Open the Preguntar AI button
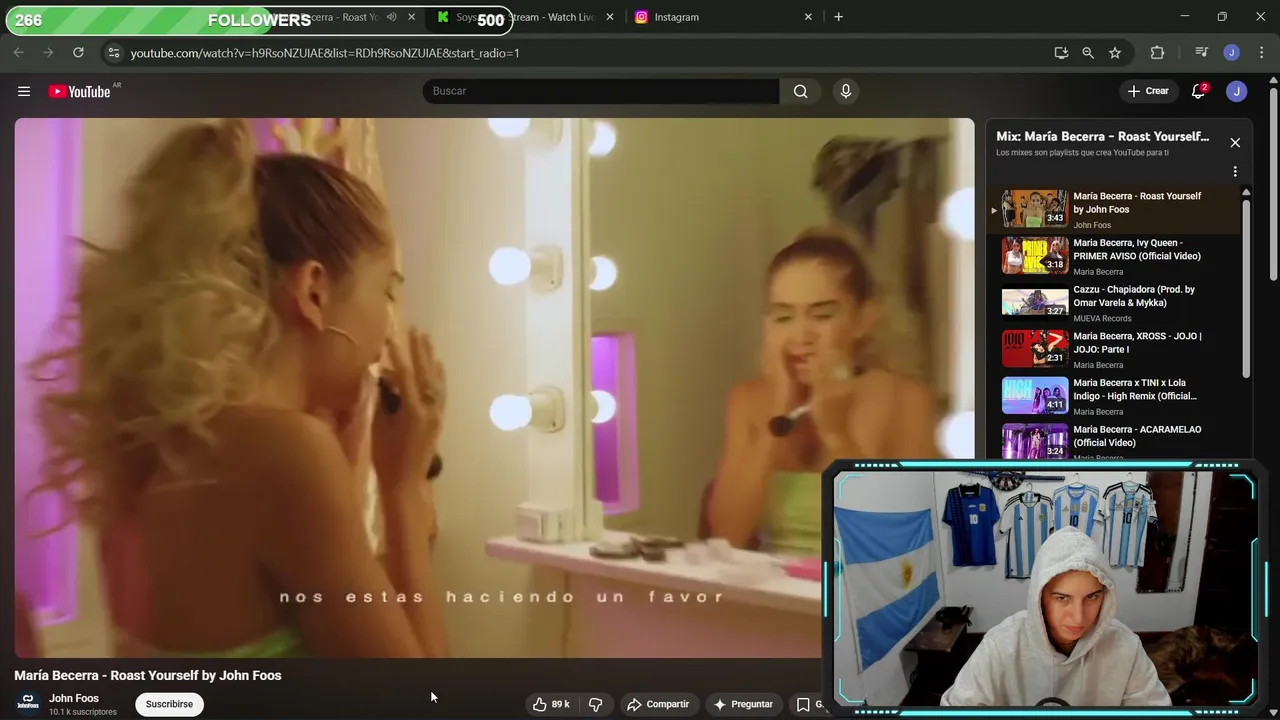 [x=742, y=704]
